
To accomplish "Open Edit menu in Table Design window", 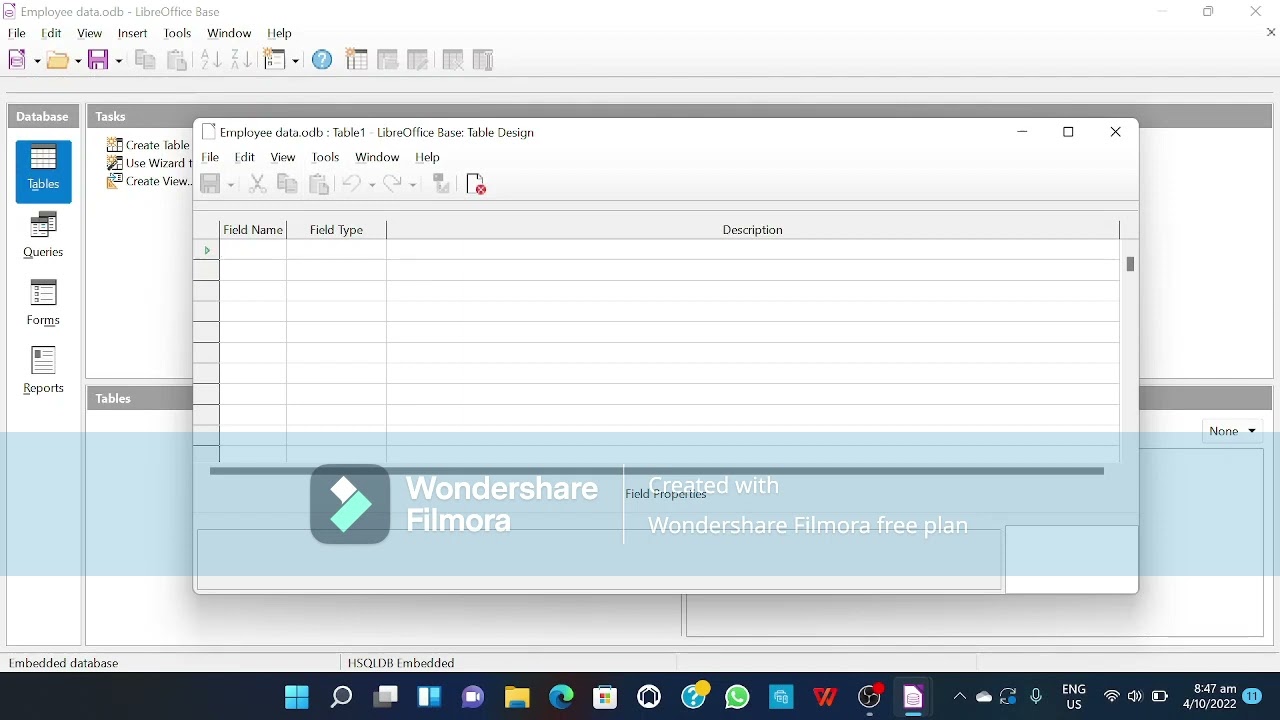I will 245,157.
